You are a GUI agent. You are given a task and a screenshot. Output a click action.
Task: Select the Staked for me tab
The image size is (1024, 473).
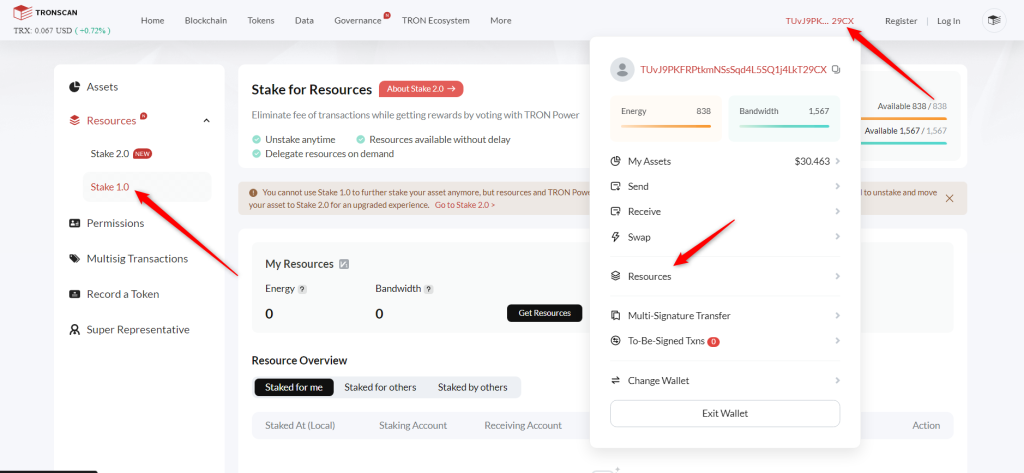[293, 387]
